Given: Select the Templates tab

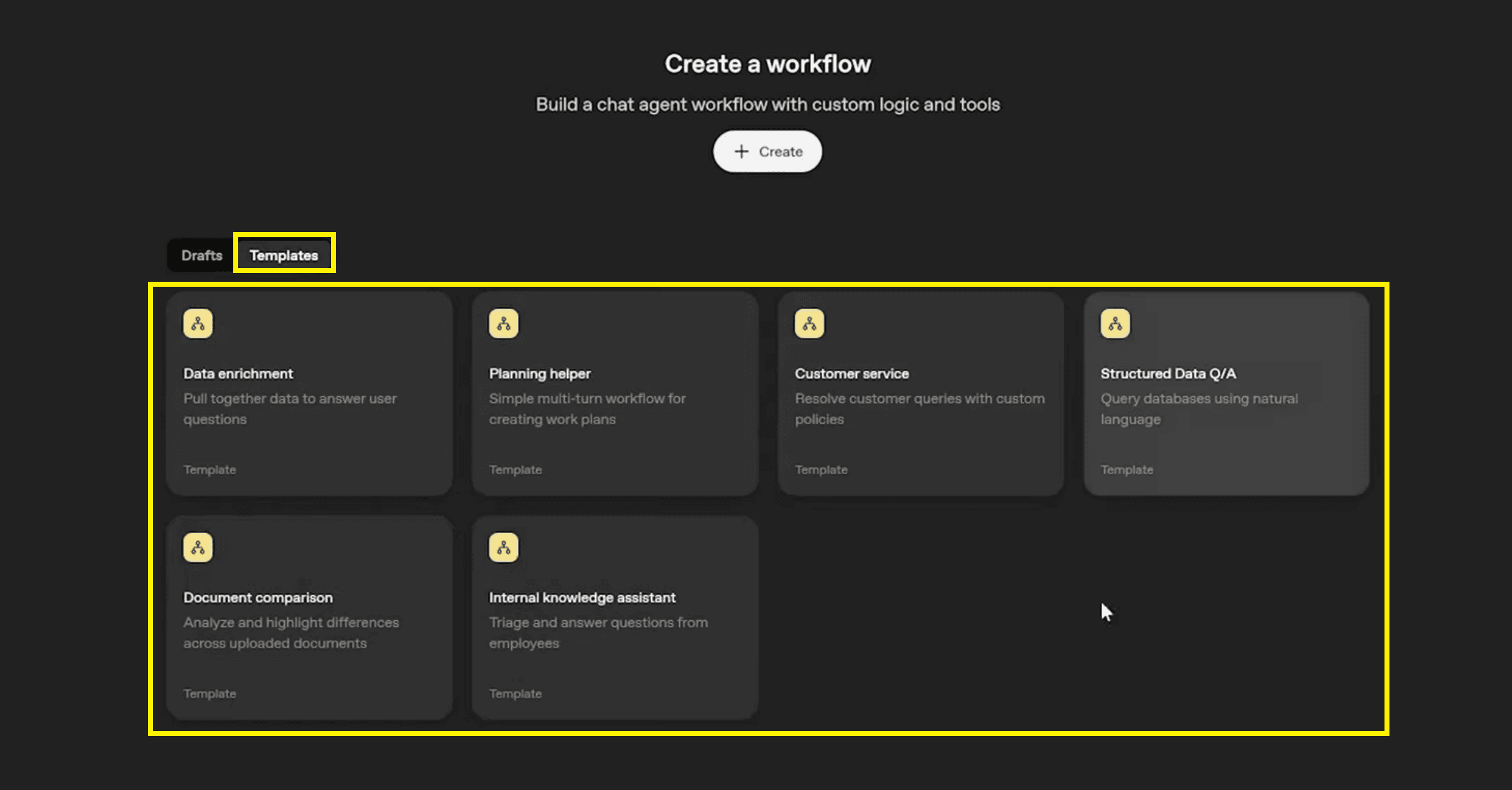Looking at the screenshot, I should pos(284,255).
